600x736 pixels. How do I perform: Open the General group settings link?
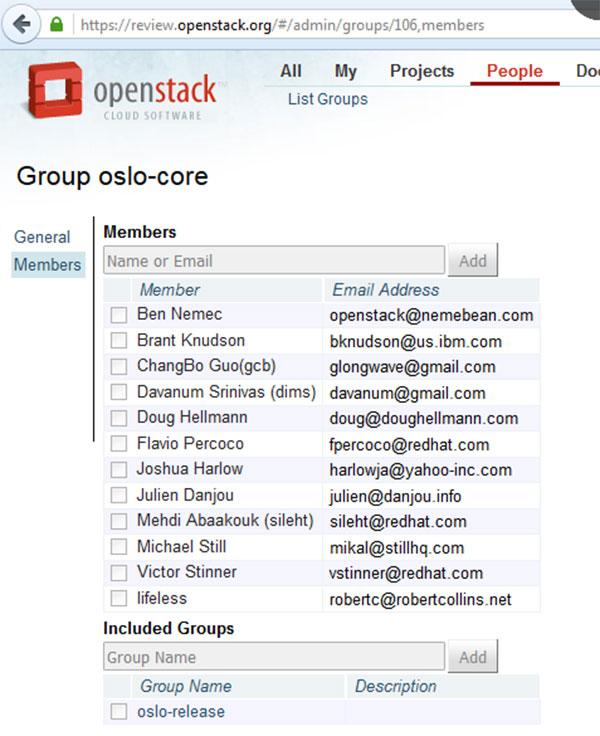42,237
